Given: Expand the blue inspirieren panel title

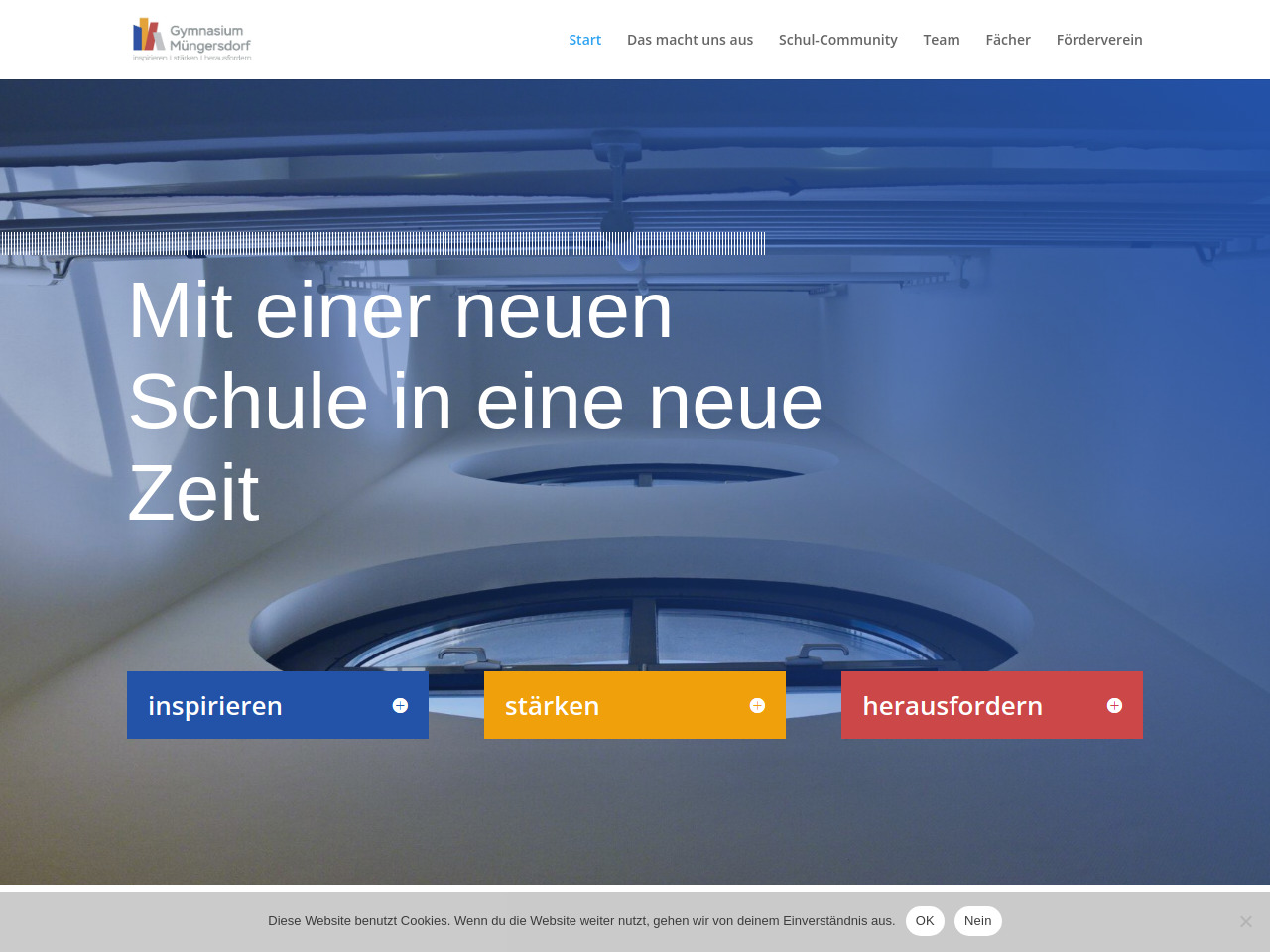Looking at the screenshot, I should [215, 706].
